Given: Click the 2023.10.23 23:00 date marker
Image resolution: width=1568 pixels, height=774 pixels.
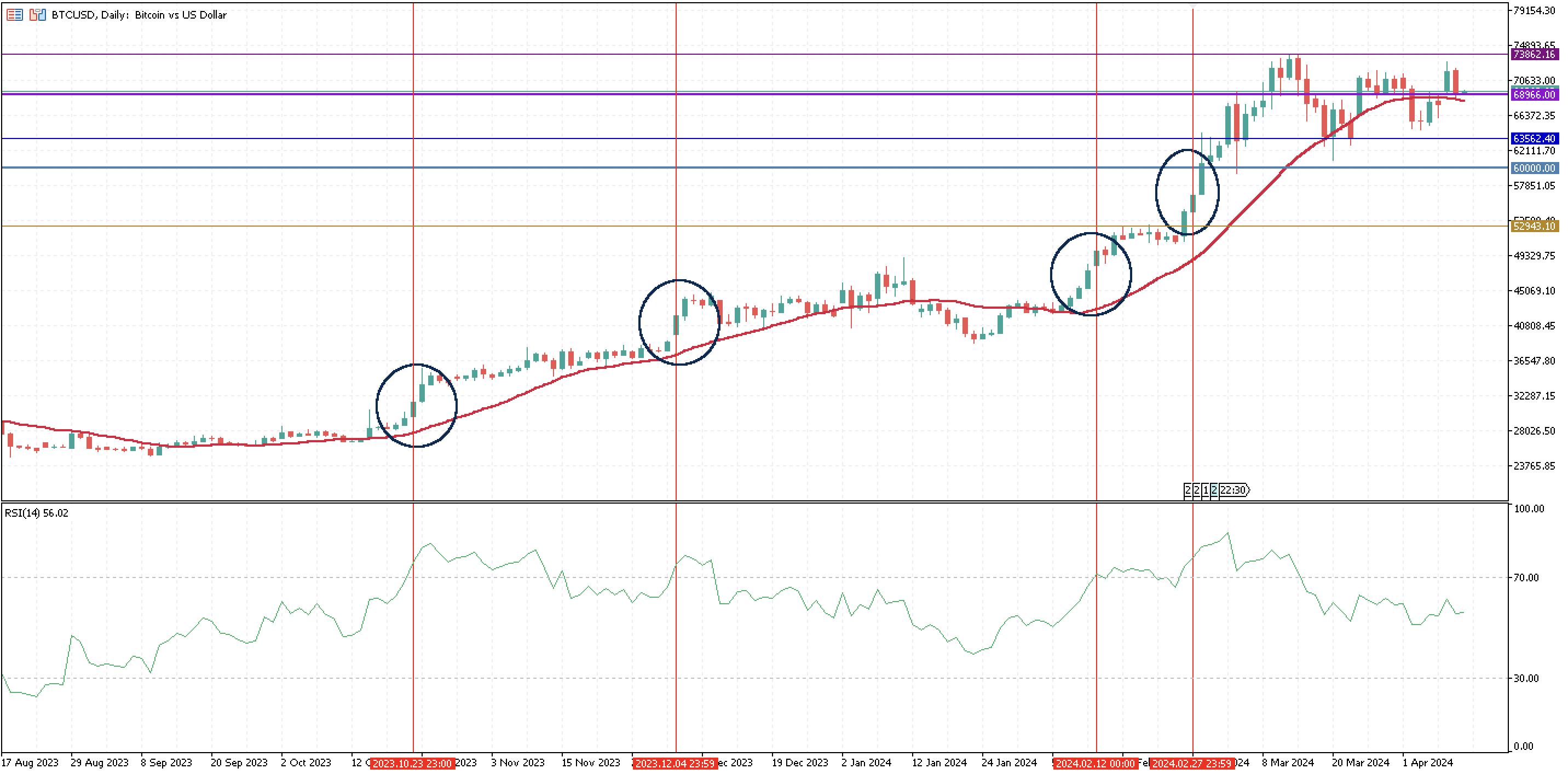Looking at the screenshot, I should 412,763.
